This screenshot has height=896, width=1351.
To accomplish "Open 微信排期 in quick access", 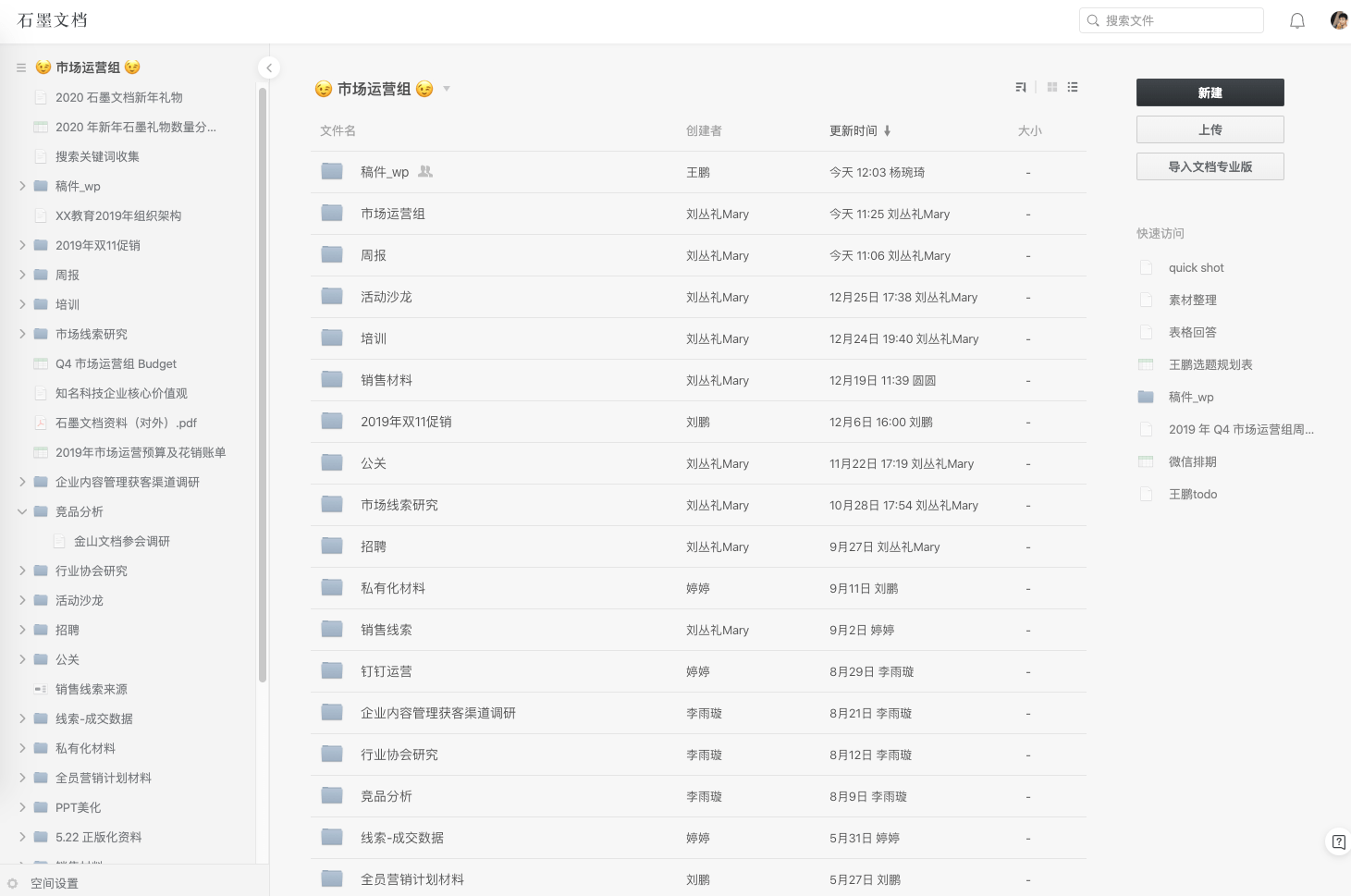I will (x=1192, y=461).
